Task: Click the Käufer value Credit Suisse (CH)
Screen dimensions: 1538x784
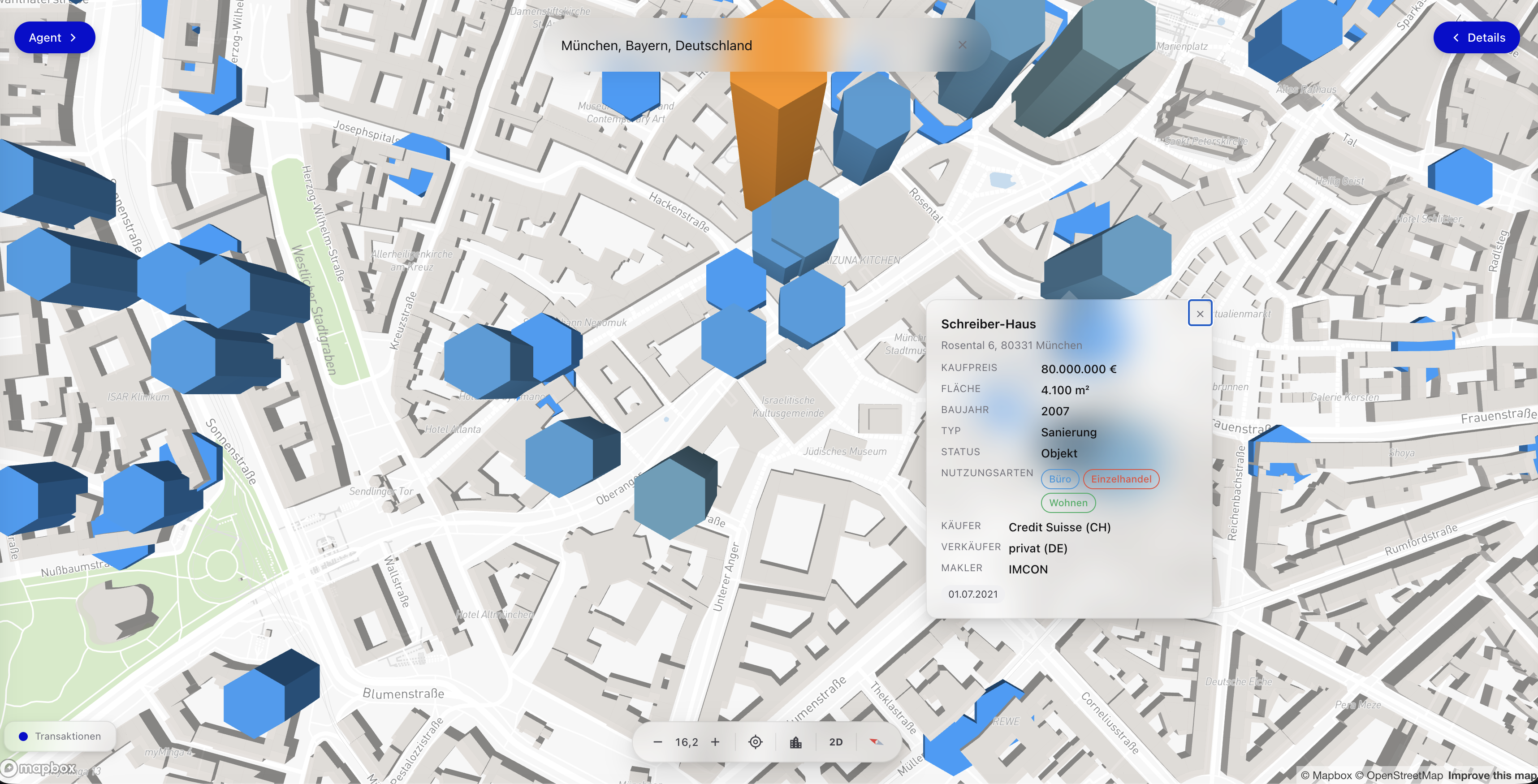Action: (x=1059, y=527)
